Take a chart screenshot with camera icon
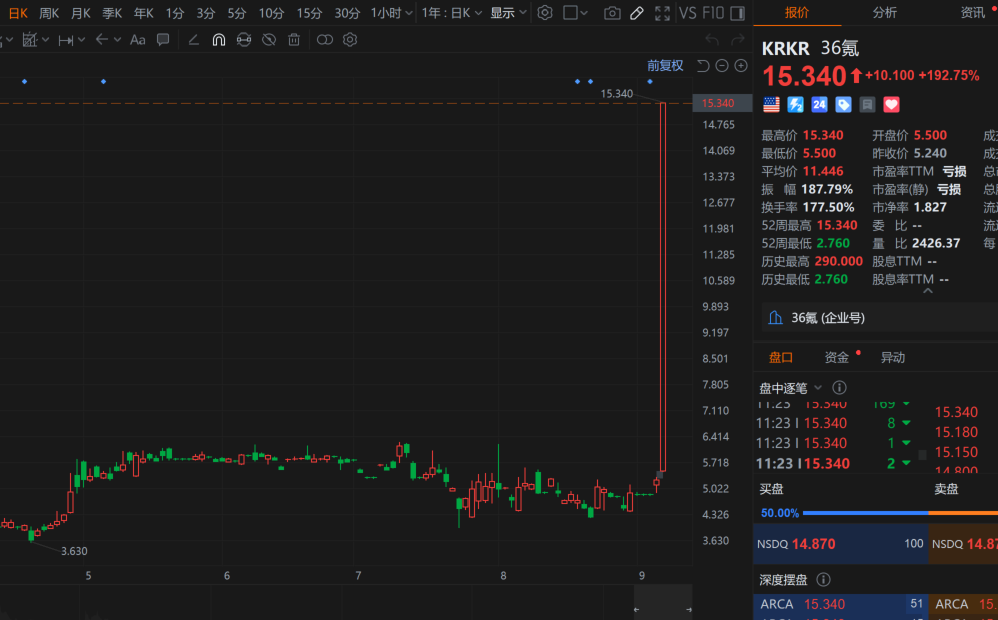This screenshot has width=998, height=620. tap(612, 13)
